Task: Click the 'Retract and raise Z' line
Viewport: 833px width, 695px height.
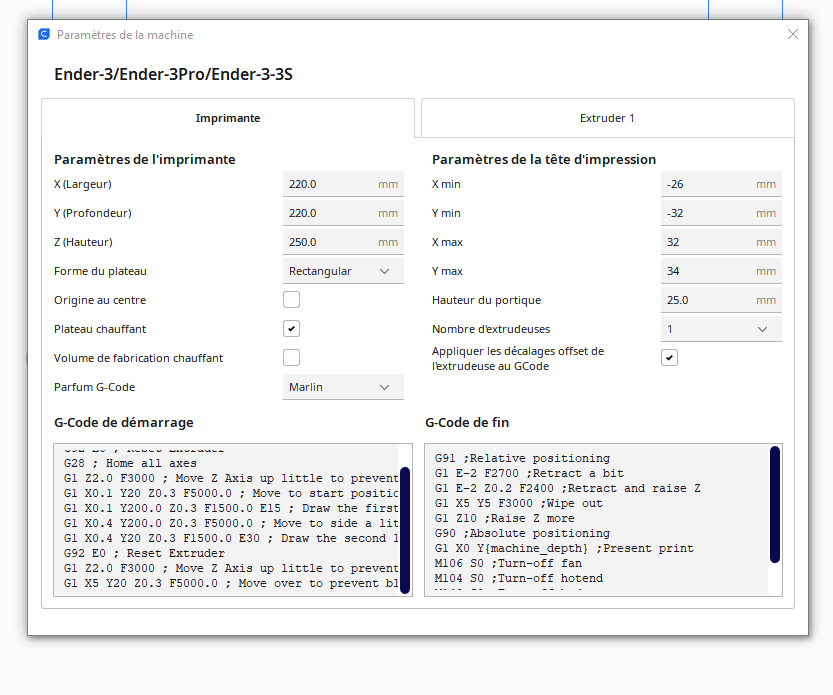Action: pyautogui.click(x=567, y=488)
